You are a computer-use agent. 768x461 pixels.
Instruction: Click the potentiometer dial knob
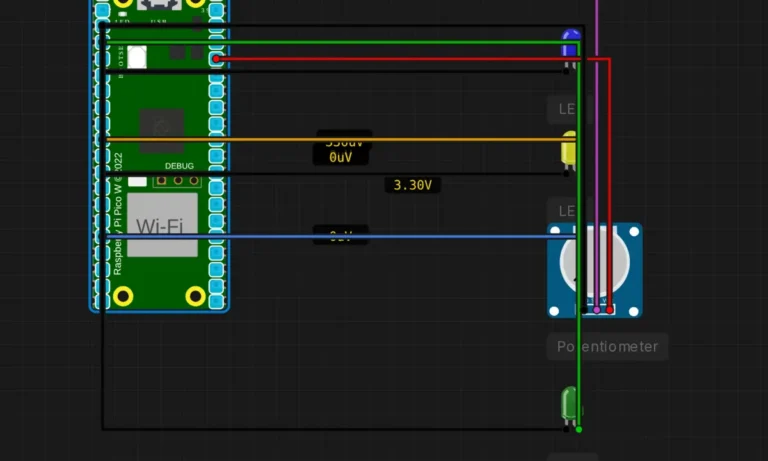[594, 261]
